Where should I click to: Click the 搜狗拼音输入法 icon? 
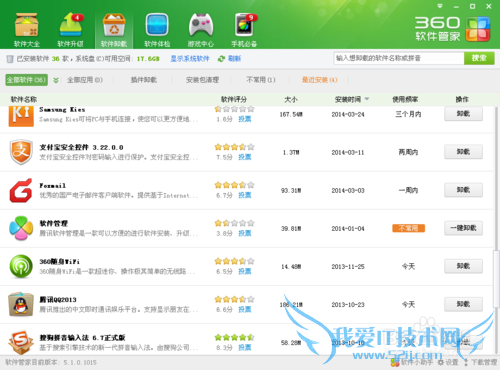tap(21, 342)
